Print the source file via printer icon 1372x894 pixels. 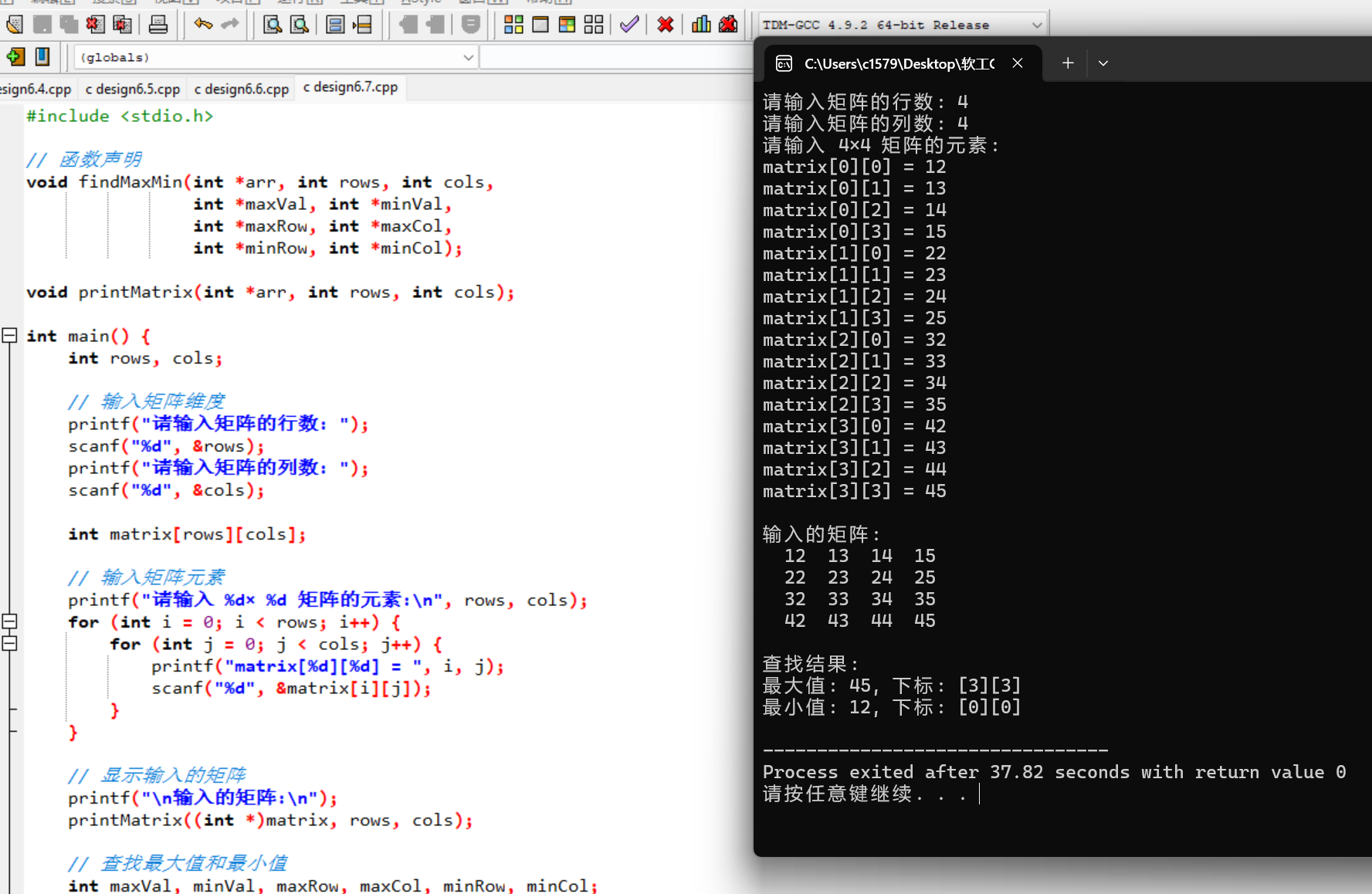tap(158, 25)
